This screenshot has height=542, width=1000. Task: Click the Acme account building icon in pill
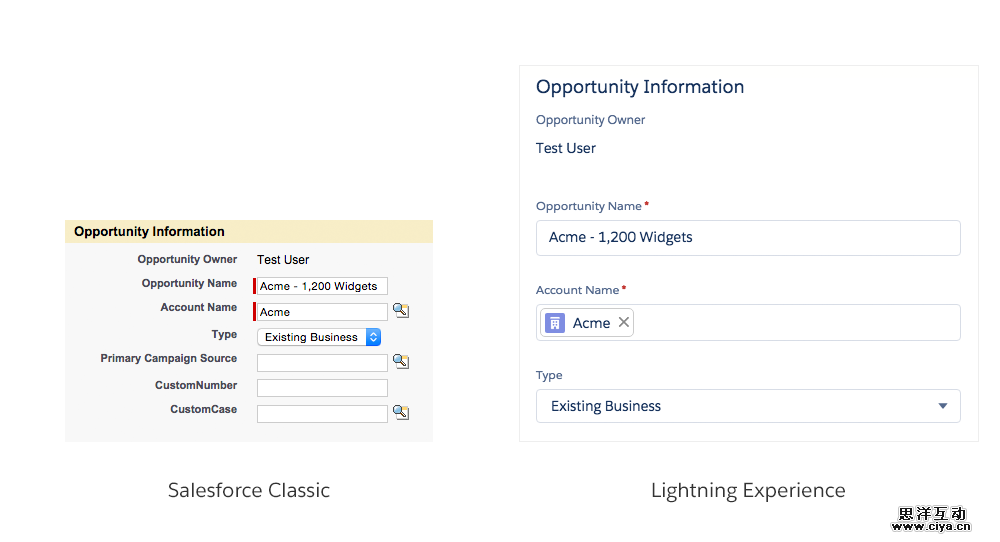(555, 323)
